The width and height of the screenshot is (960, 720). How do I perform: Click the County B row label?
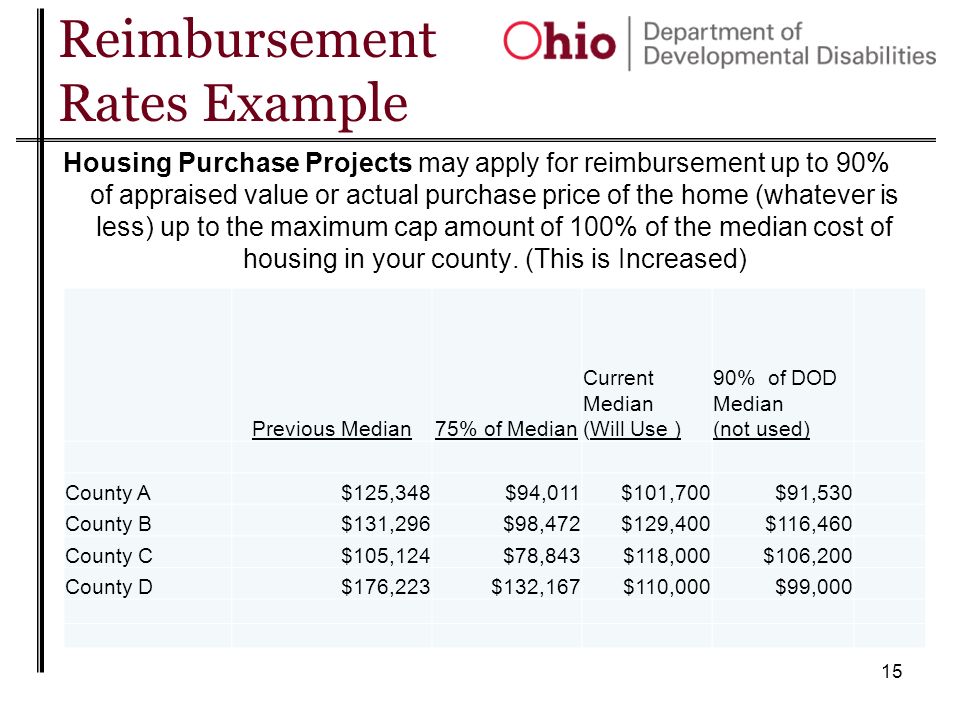pos(108,524)
